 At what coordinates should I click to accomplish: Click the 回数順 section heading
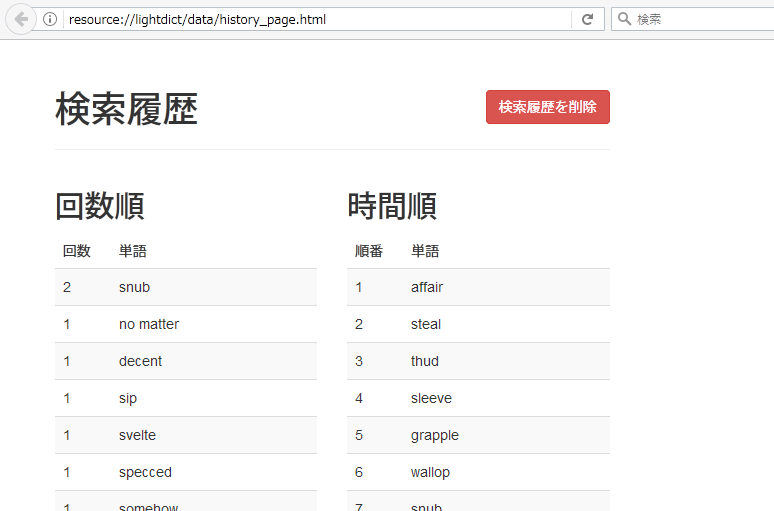(x=100, y=206)
